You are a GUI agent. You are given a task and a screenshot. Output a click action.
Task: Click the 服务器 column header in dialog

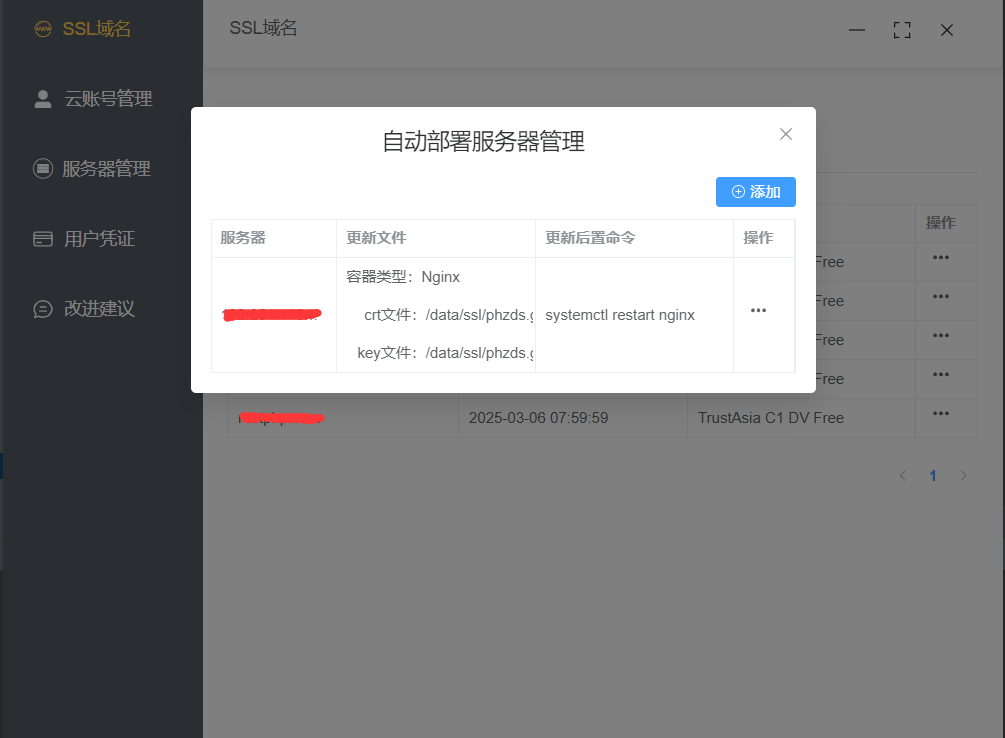coord(243,238)
